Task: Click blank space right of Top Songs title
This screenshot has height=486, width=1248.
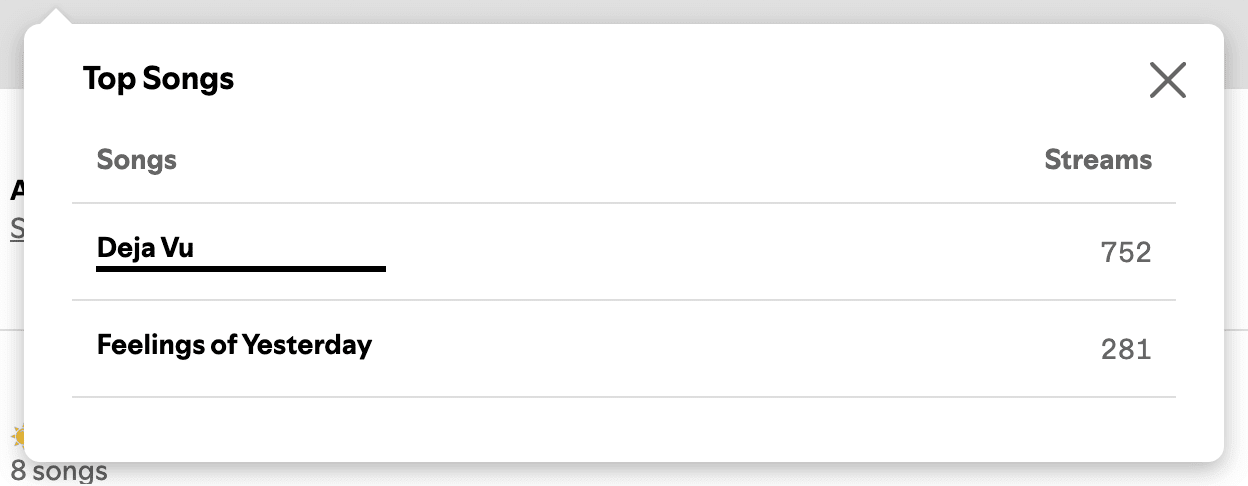Action: [690, 79]
